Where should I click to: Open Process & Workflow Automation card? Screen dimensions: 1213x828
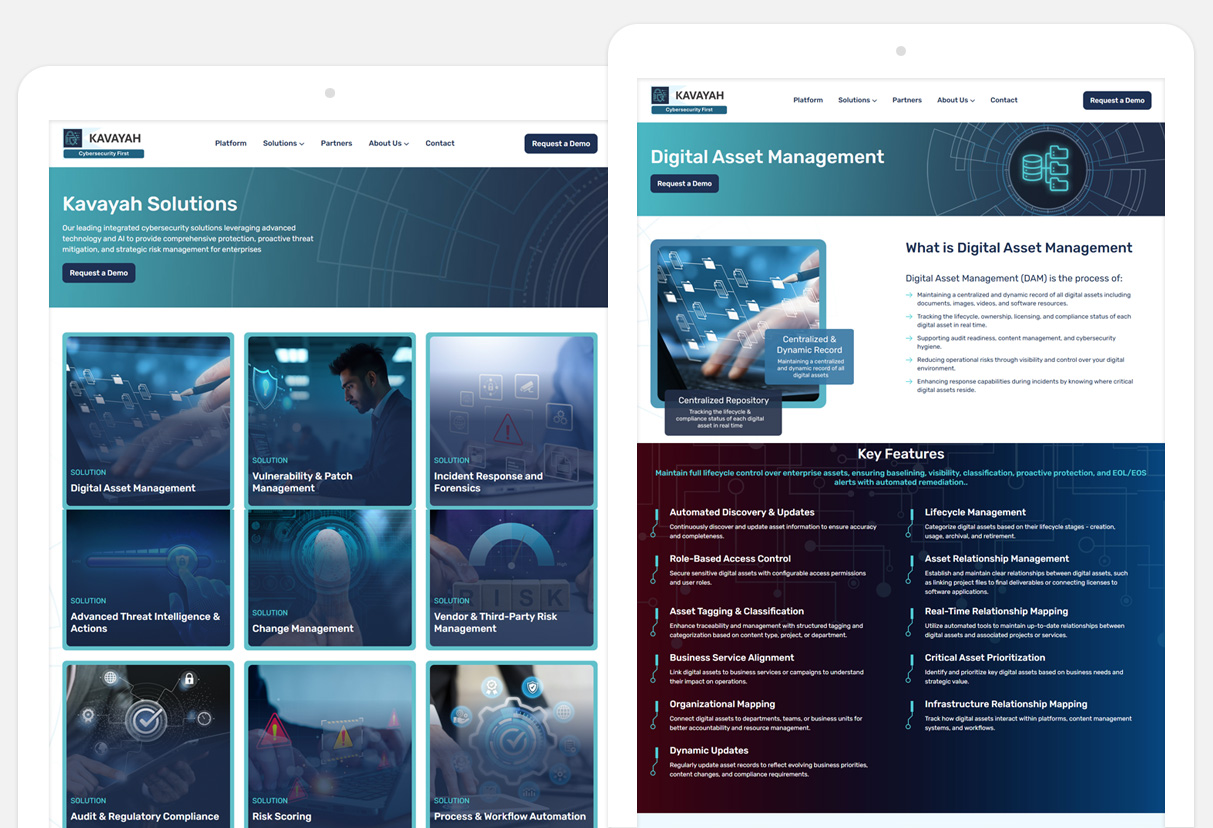click(x=512, y=744)
